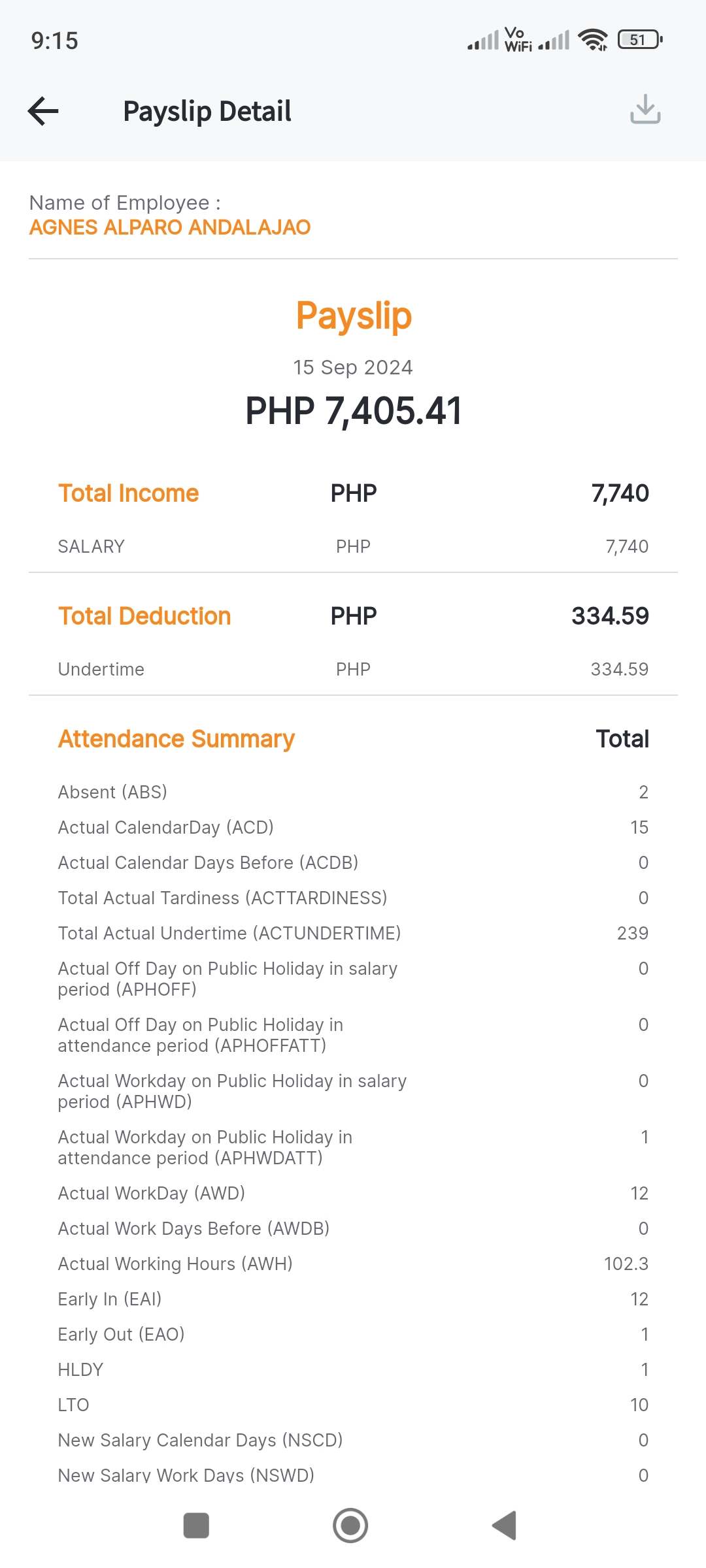The image size is (706, 1568).
Task: Tap the SALARY income row
Action: coord(353,546)
